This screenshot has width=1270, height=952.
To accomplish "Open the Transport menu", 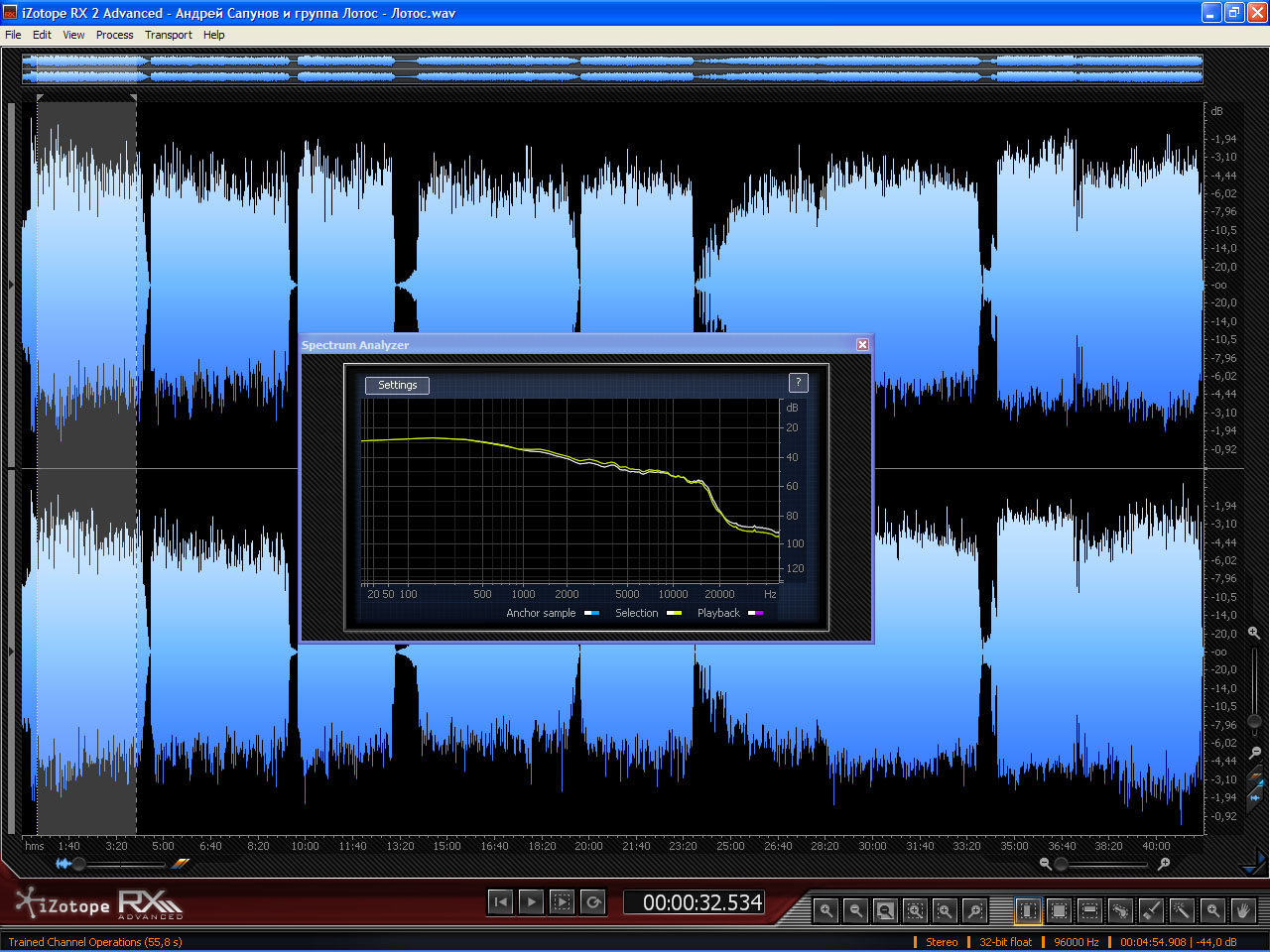I will tap(169, 35).
